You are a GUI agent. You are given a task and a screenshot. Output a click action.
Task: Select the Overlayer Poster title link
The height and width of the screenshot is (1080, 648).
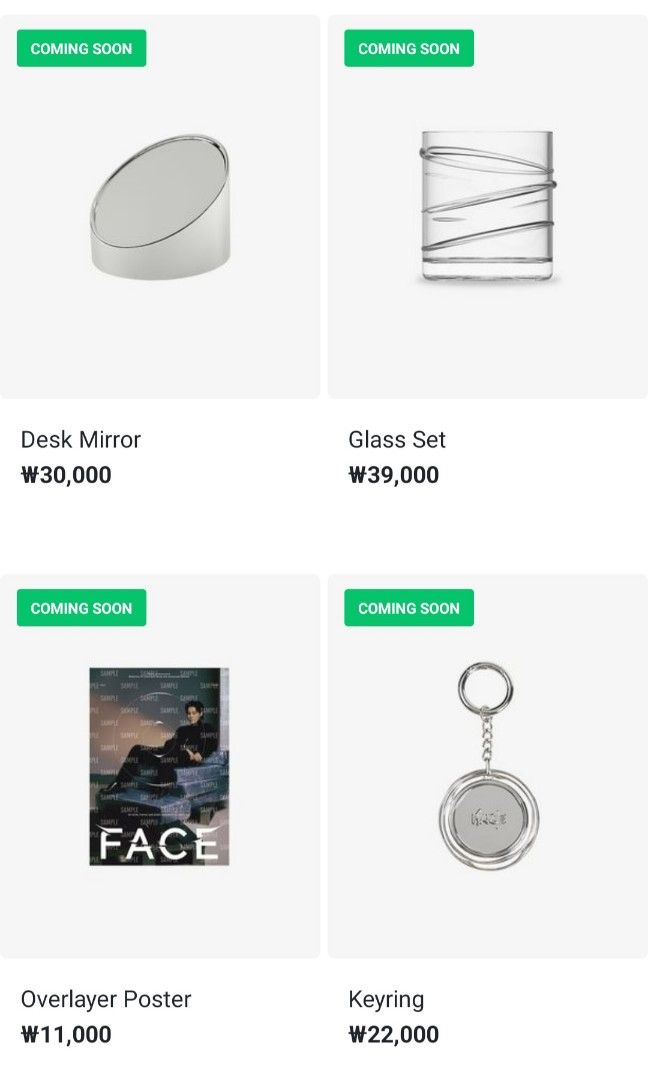click(106, 999)
